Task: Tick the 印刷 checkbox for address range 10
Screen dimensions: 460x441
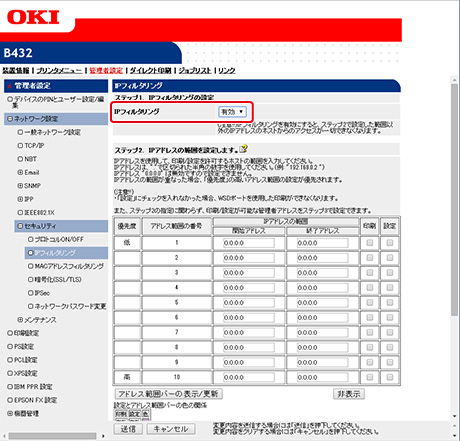Action: pyautogui.click(x=370, y=377)
